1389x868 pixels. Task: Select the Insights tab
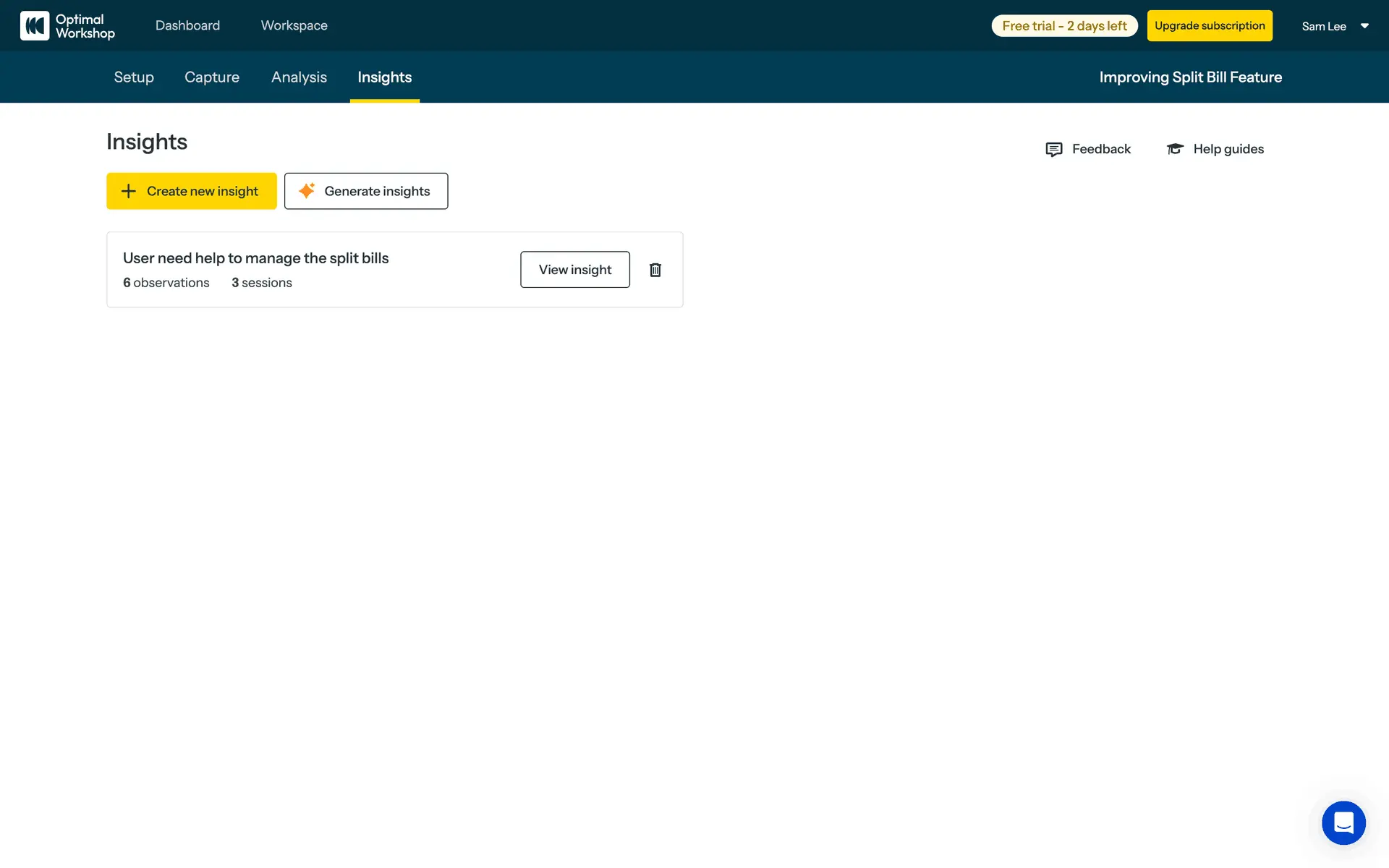pos(384,77)
